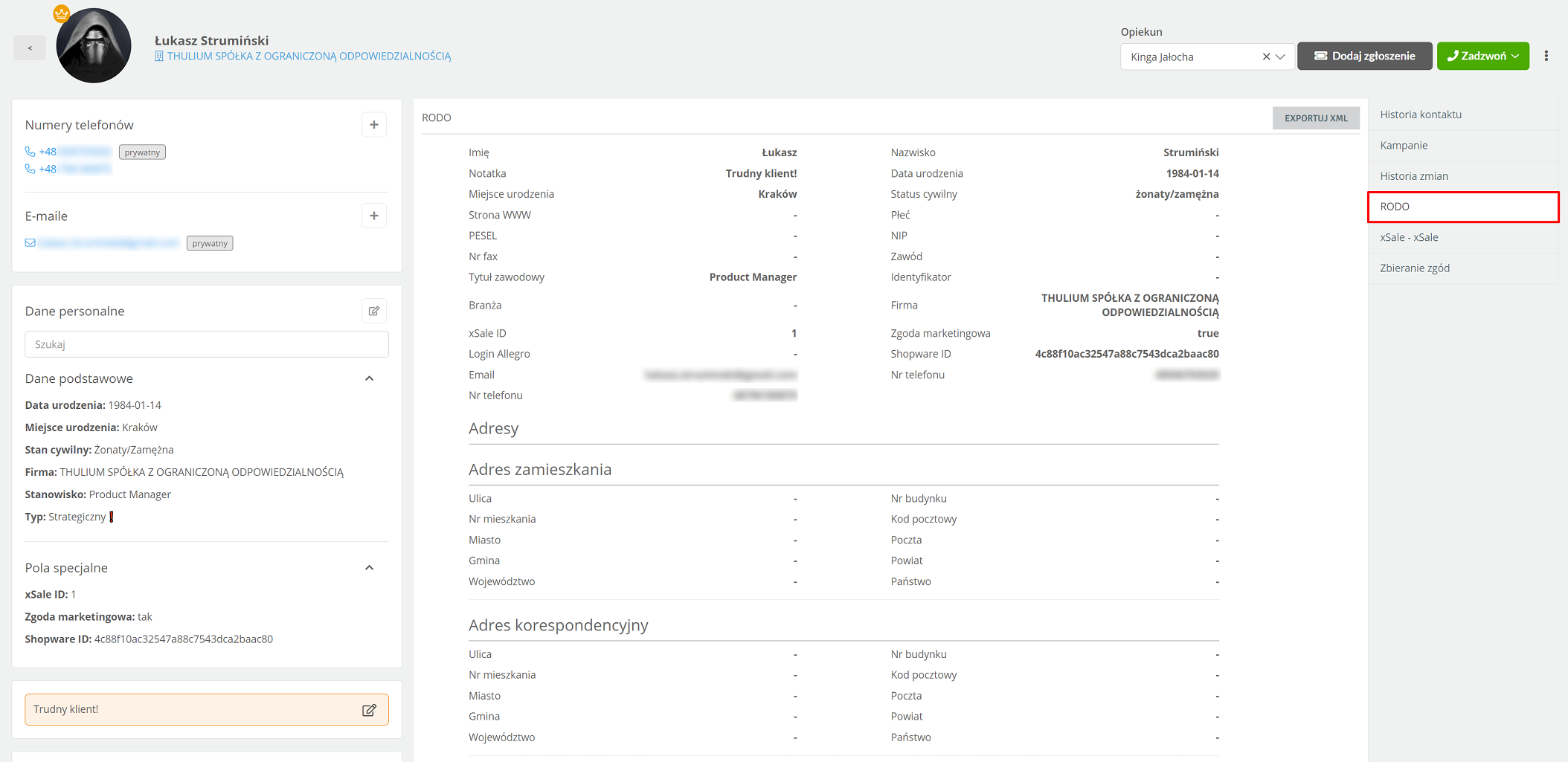Open the Historia kontaktu tab

[1462, 114]
